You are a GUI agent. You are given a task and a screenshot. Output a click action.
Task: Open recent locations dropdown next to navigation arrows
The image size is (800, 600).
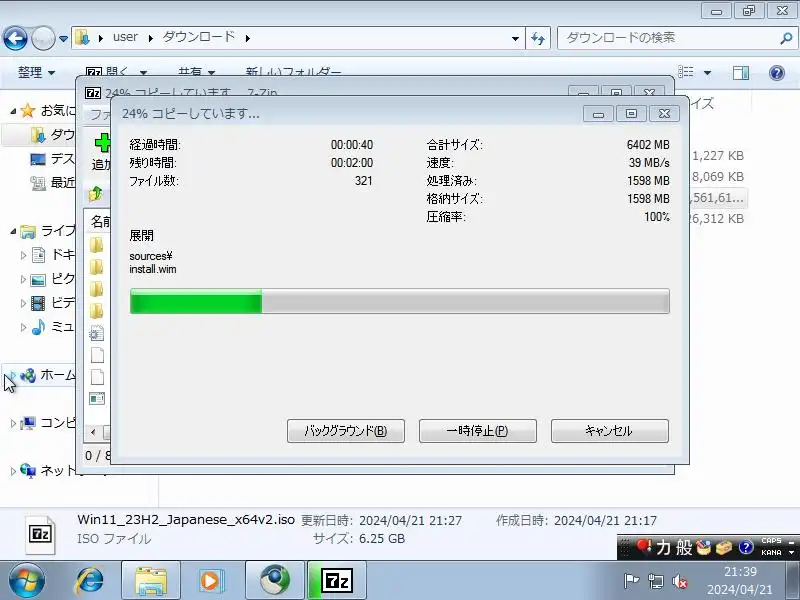coord(63,38)
